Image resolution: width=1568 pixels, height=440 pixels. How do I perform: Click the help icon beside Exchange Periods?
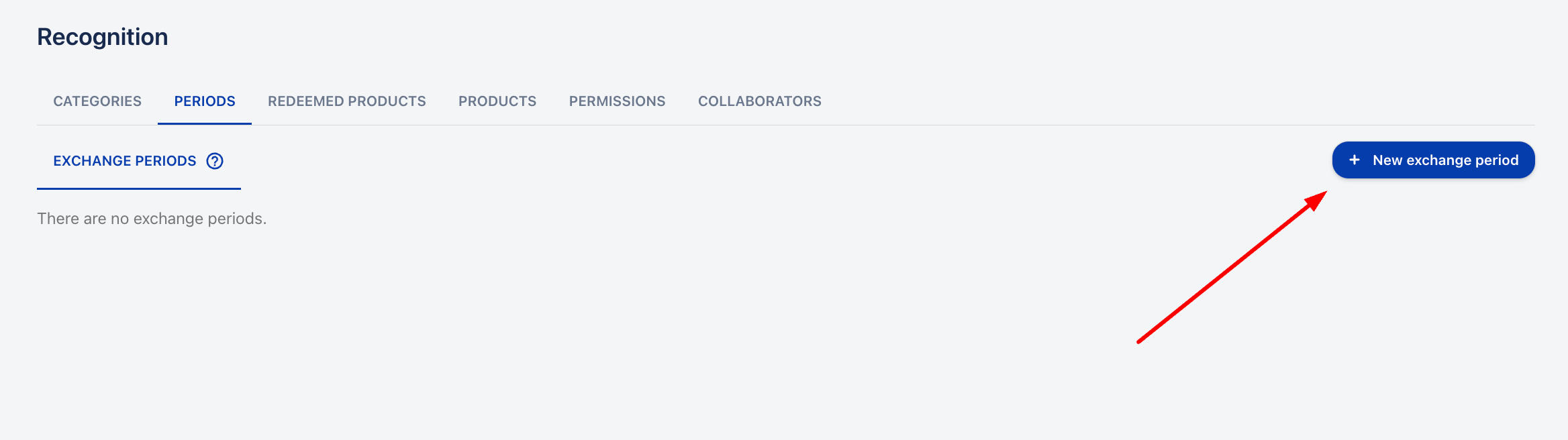click(x=215, y=161)
